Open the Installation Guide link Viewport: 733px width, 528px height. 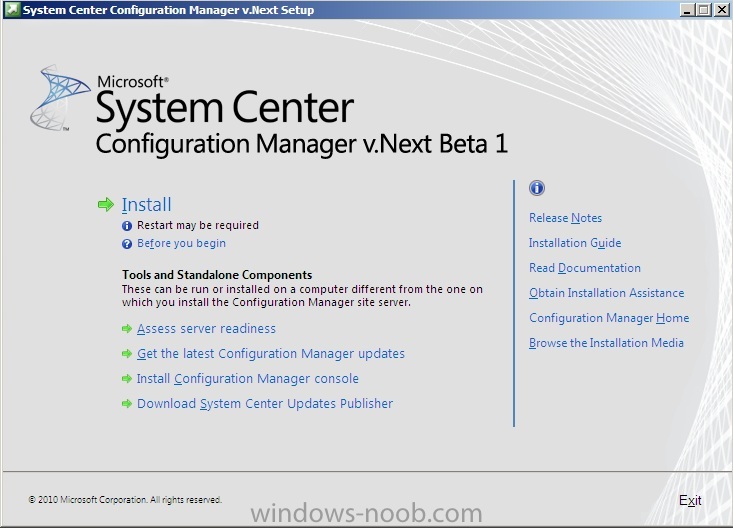tap(575, 243)
